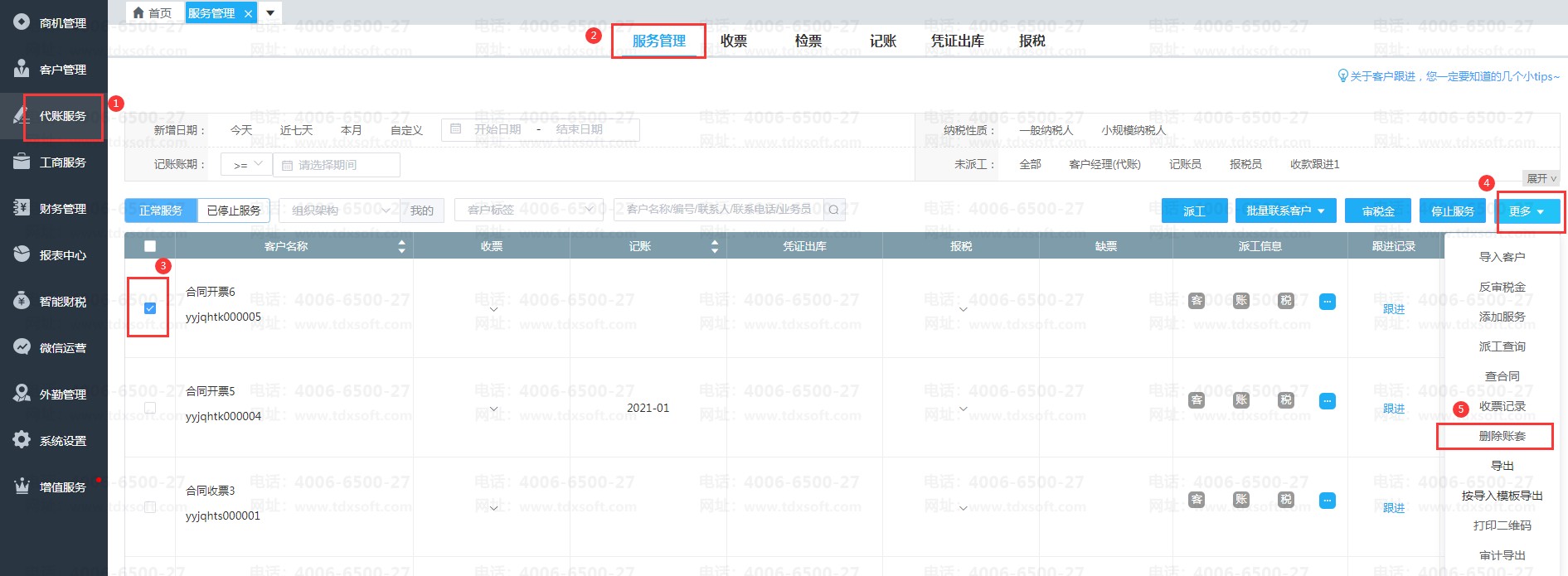Screen dimensions: 1568x576
Task: Go to 首页 home tab
Action: pos(153,13)
